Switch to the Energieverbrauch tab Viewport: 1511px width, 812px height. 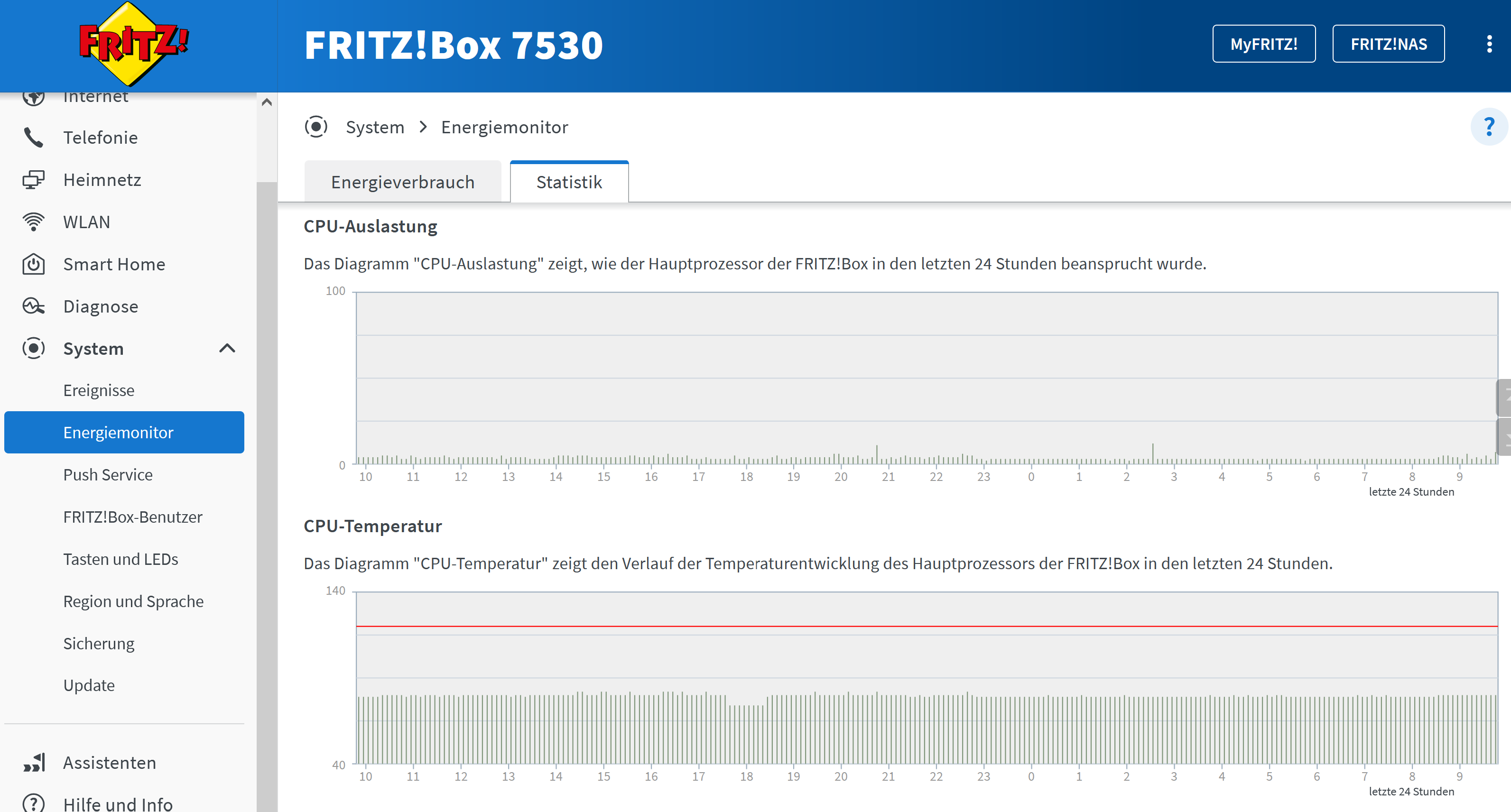[402, 182]
